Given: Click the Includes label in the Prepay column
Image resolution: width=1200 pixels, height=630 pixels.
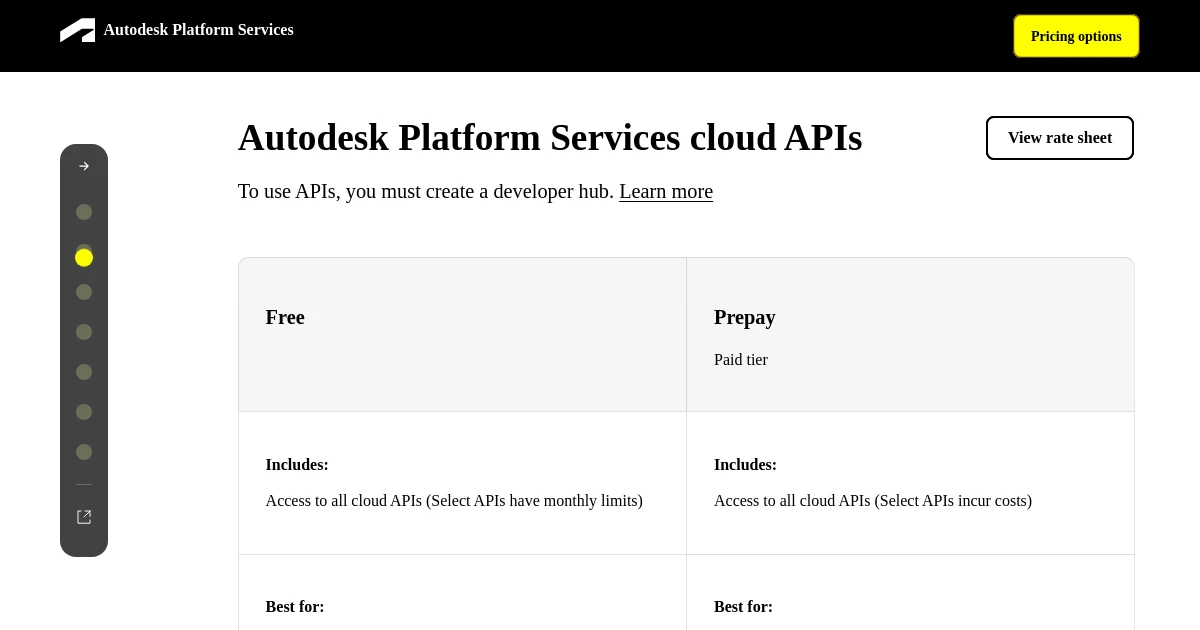Looking at the screenshot, I should (745, 465).
